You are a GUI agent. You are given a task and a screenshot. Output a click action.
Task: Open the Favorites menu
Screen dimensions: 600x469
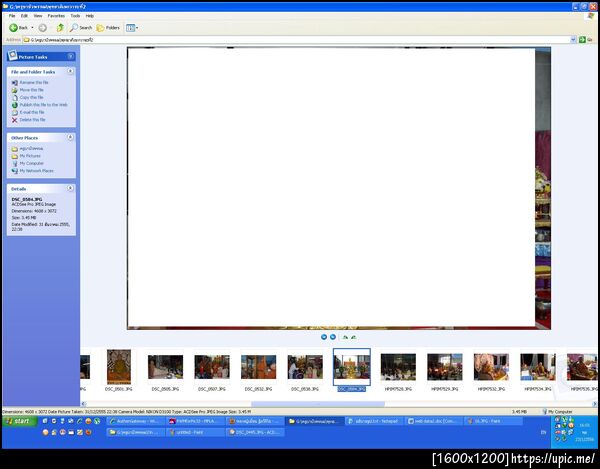[56, 16]
